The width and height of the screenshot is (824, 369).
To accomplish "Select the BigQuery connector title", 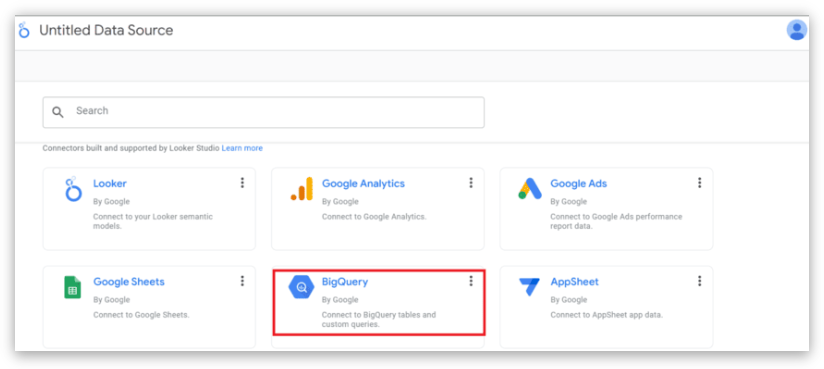I will click(345, 282).
